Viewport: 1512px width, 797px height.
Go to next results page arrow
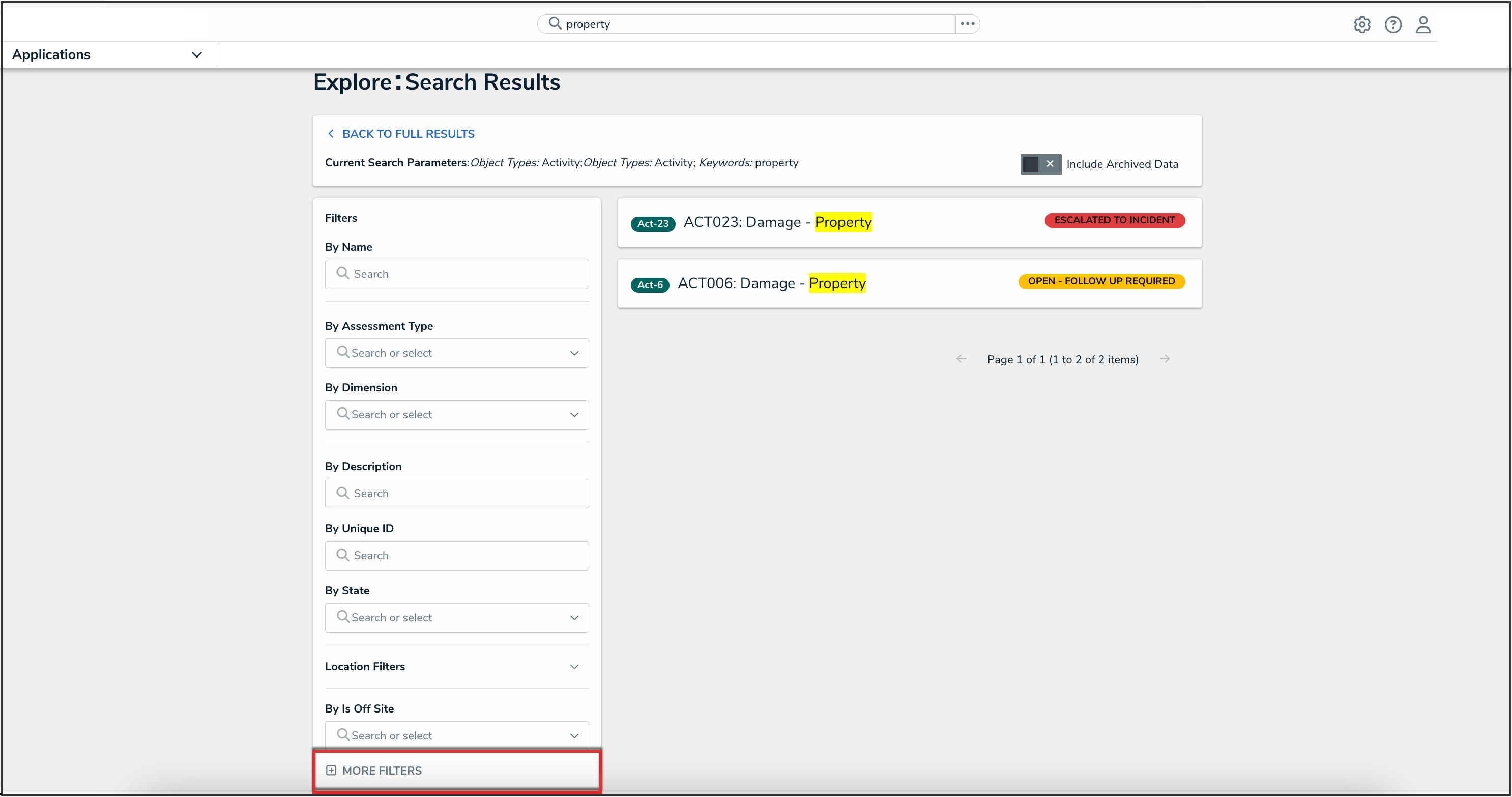[1165, 359]
